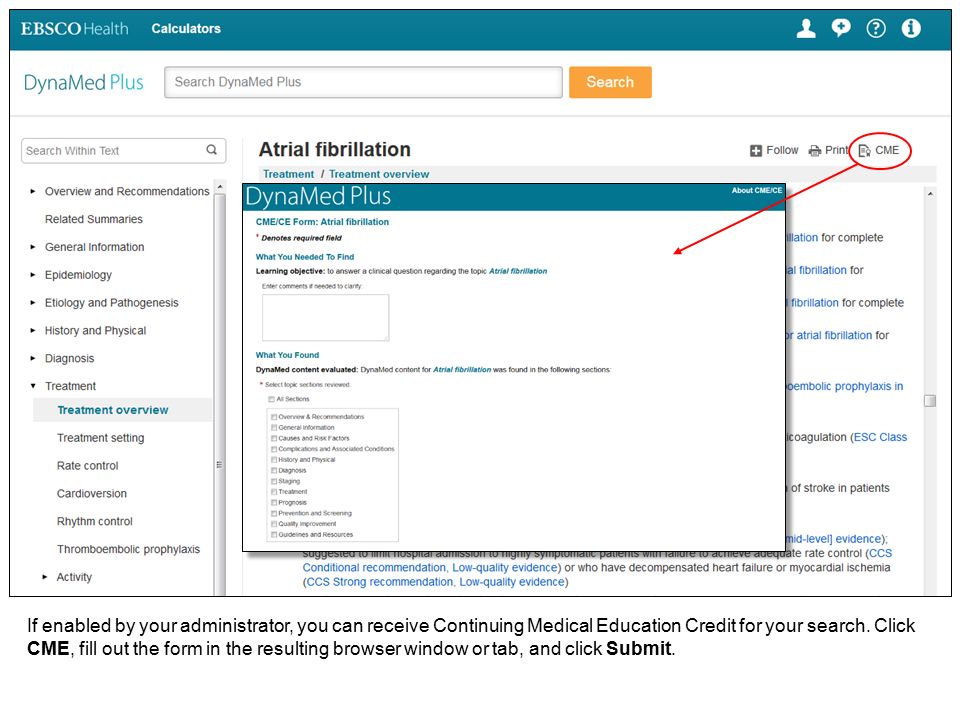Screen dimensions: 960x720
Task: Open Thromboembolic prophylaxis subsection
Action: [x=128, y=549]
